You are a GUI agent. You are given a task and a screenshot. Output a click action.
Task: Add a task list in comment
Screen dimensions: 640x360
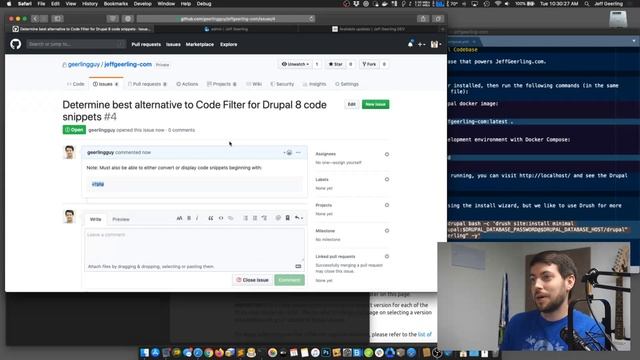click(x=264, y=218)
